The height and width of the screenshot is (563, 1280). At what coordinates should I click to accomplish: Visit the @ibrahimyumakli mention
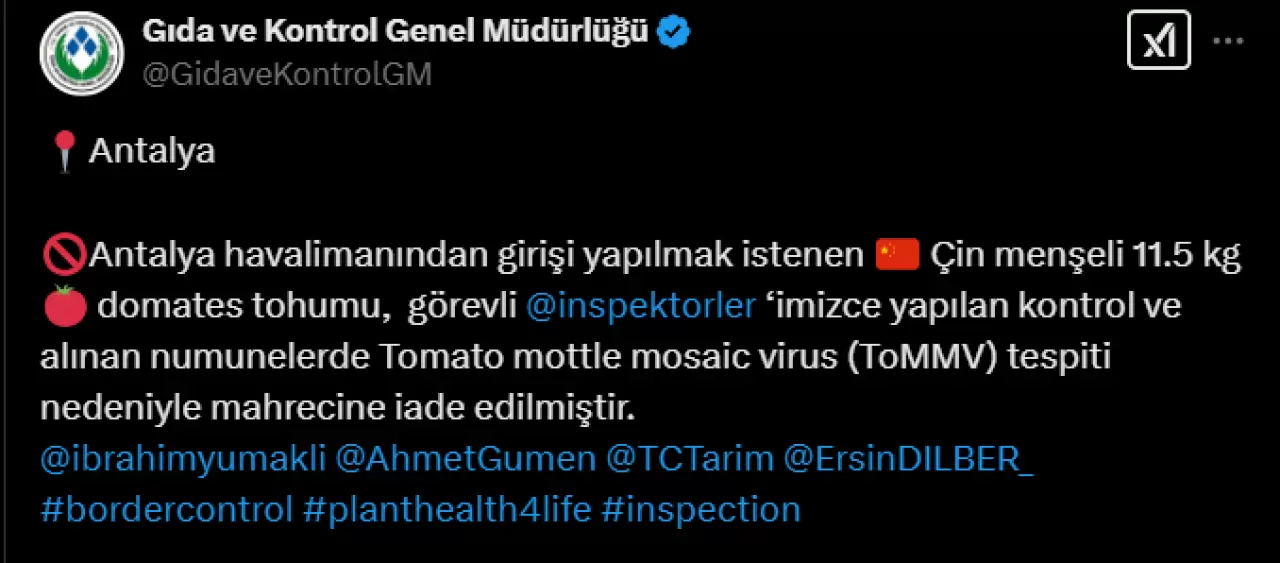click(183, 459)
